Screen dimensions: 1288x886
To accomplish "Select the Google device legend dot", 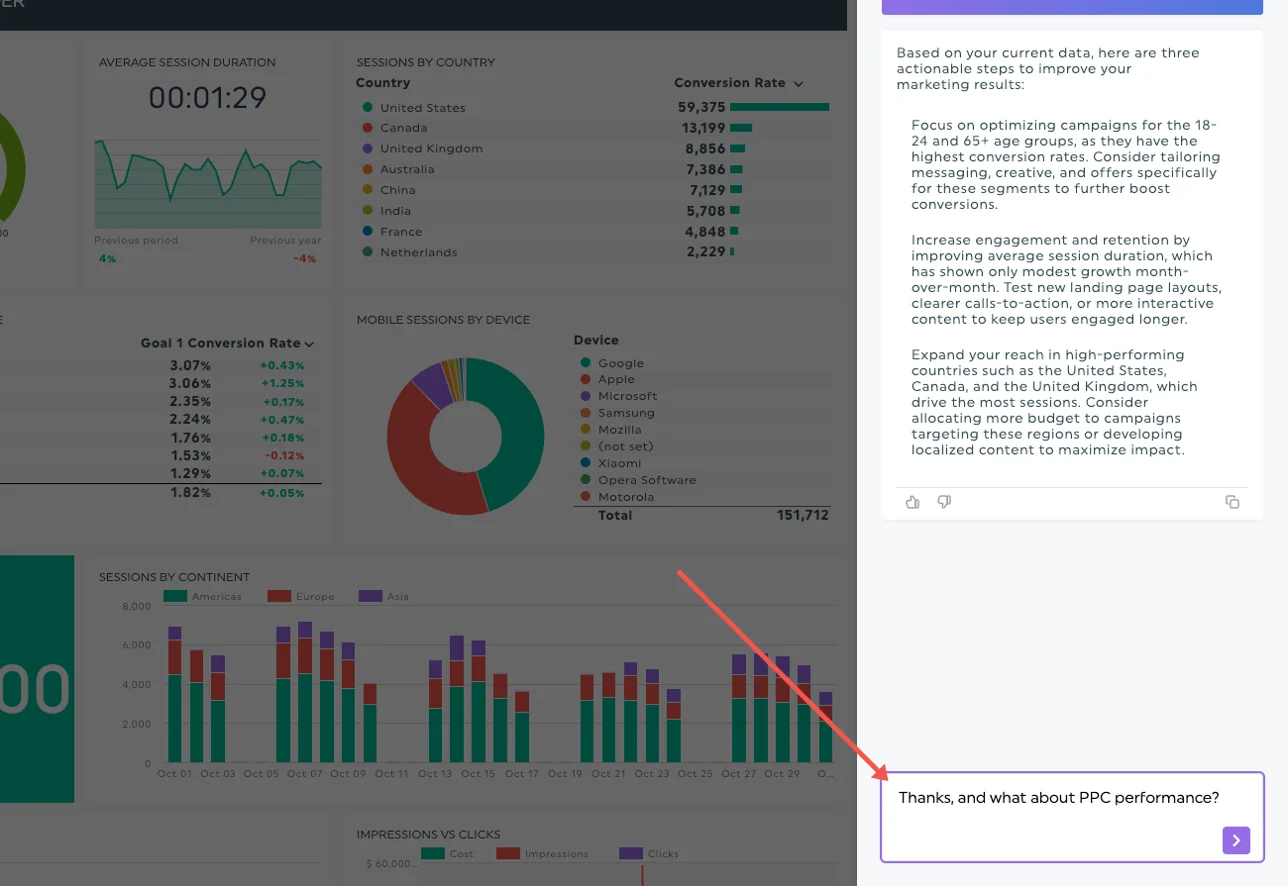I will tap(584, 363).
